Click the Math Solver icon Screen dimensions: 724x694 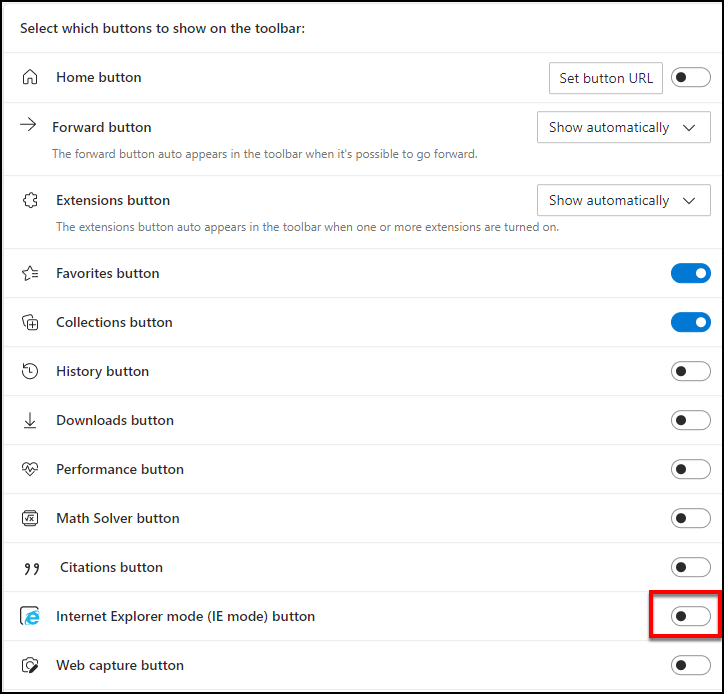coord(30,518)
